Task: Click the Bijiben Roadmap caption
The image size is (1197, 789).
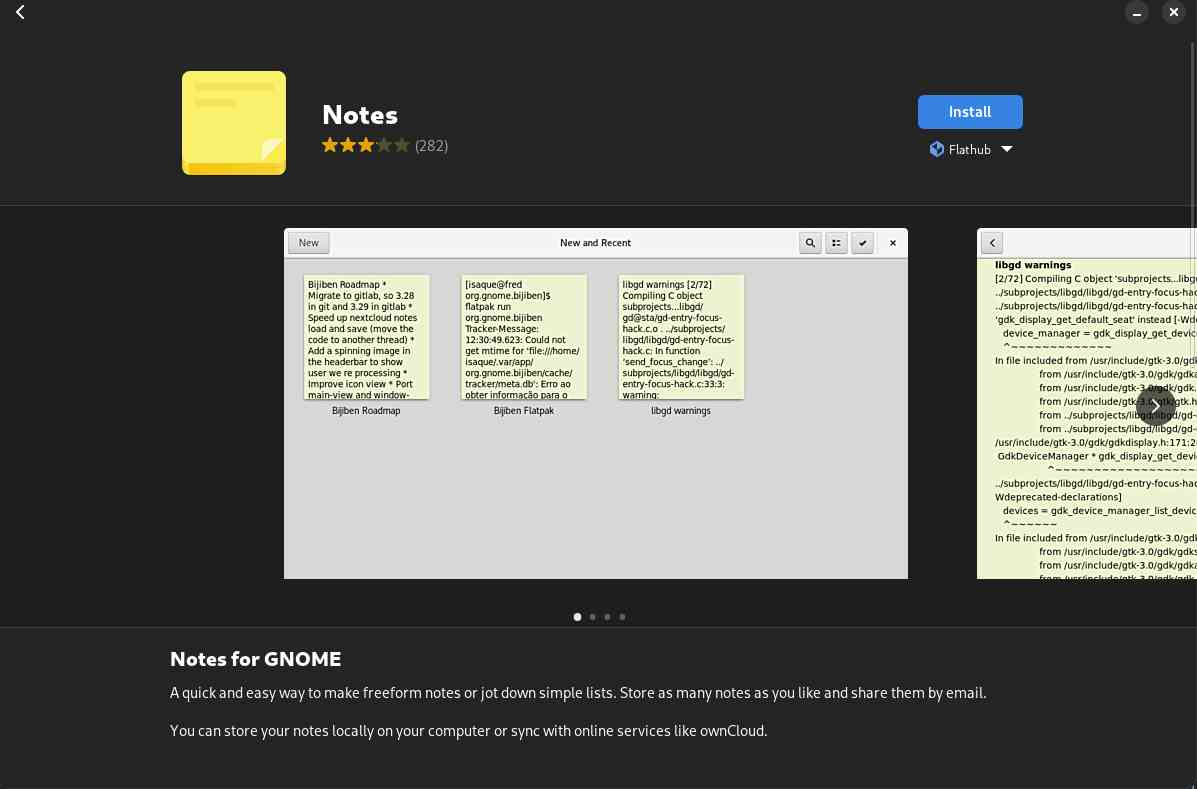Action: [x=366, y=411]
